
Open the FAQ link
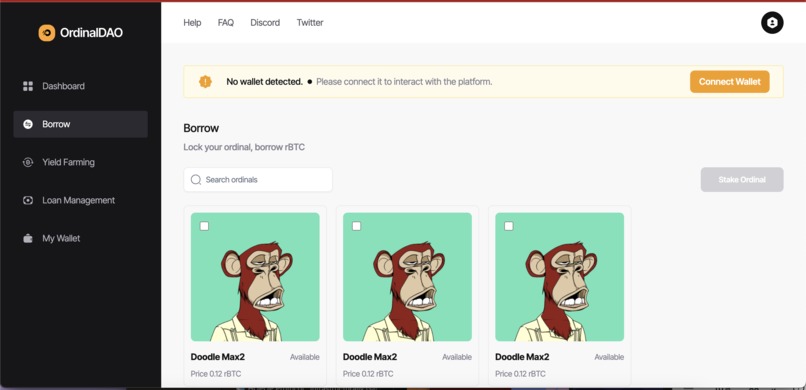(x=226, y=23)
